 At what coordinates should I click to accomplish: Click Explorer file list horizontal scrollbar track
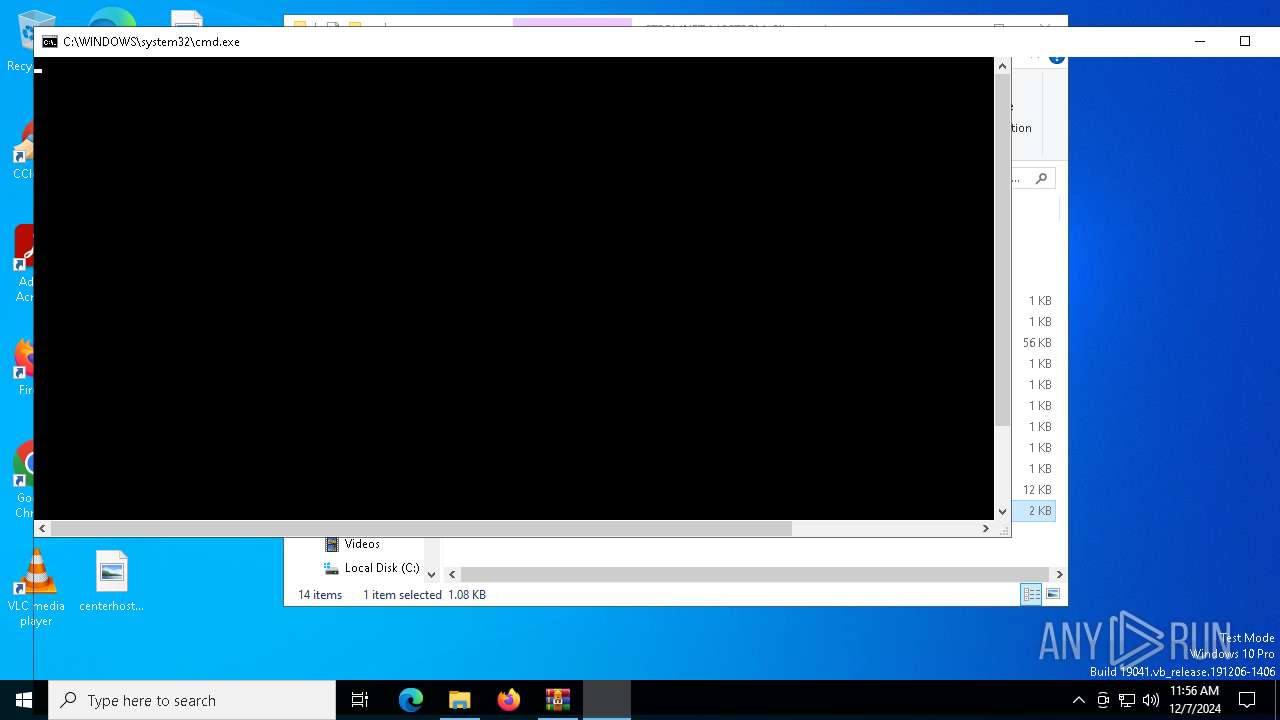[x=755, y=574]
